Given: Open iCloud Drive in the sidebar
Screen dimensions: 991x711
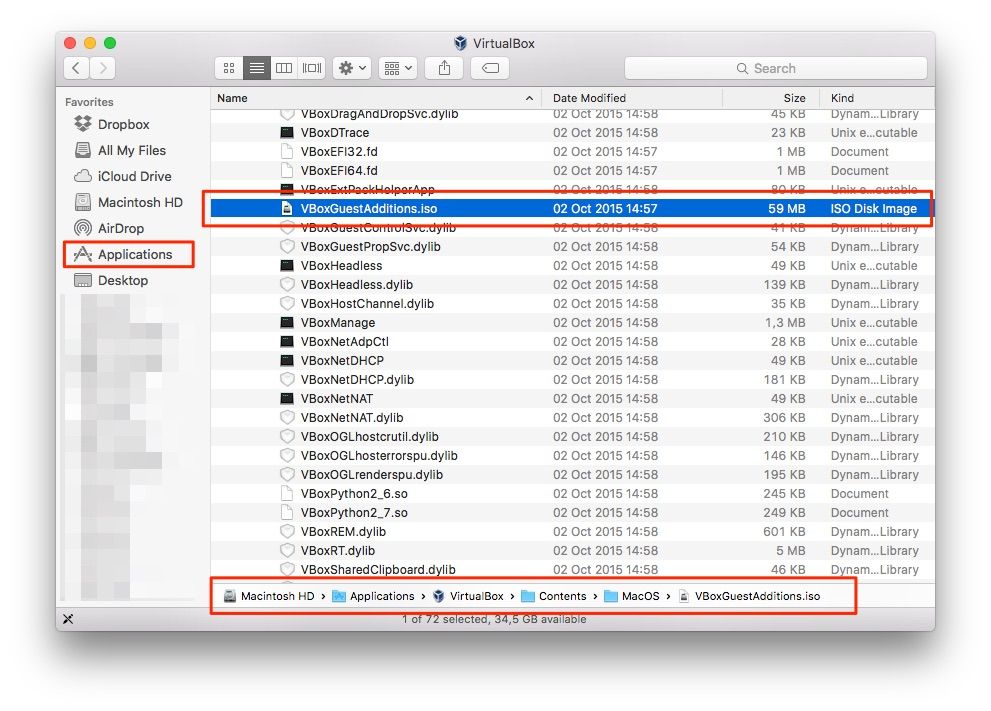Looking at the screenshot, I should [x=123, y=176].
